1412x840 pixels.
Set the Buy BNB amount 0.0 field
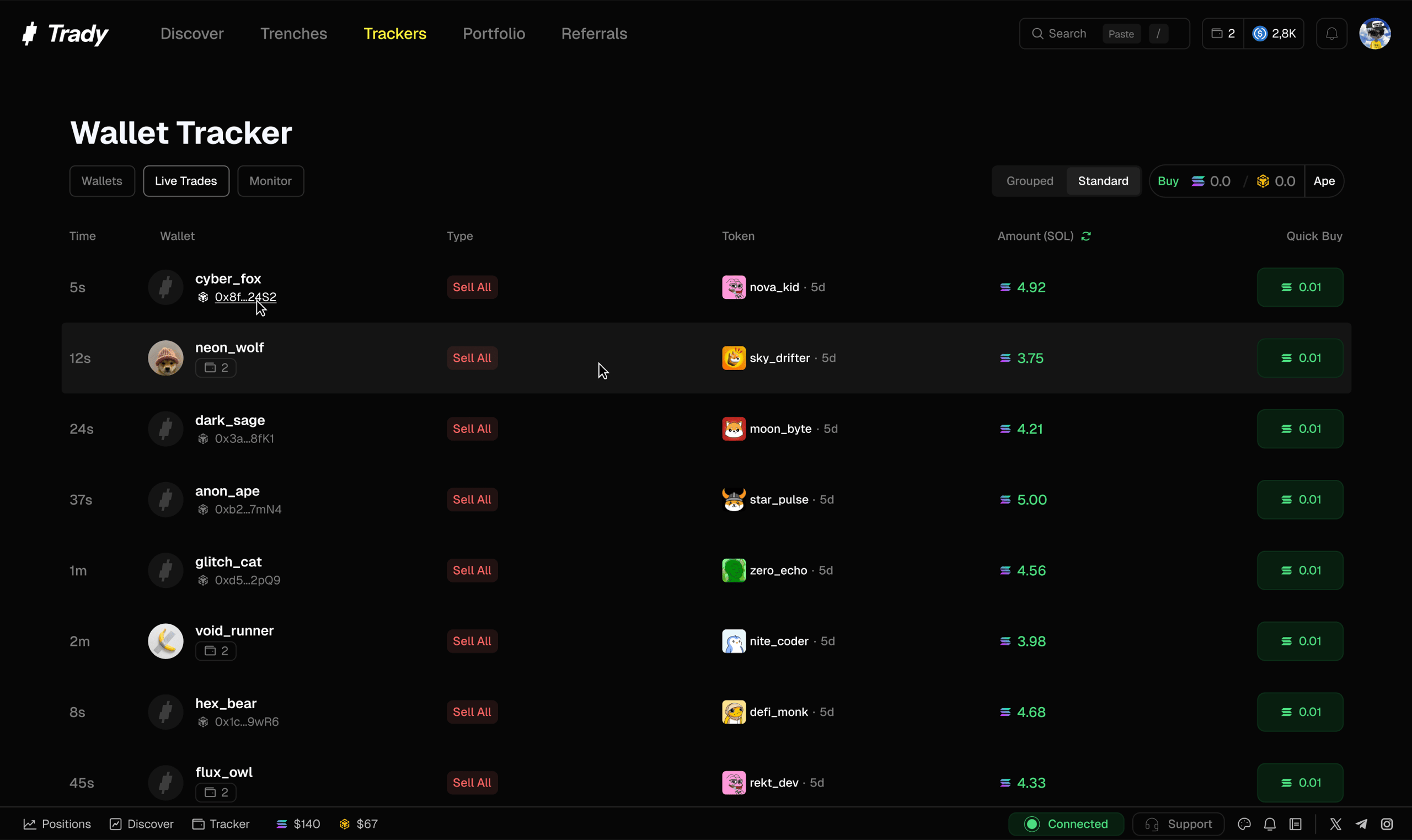point(1276,181)
